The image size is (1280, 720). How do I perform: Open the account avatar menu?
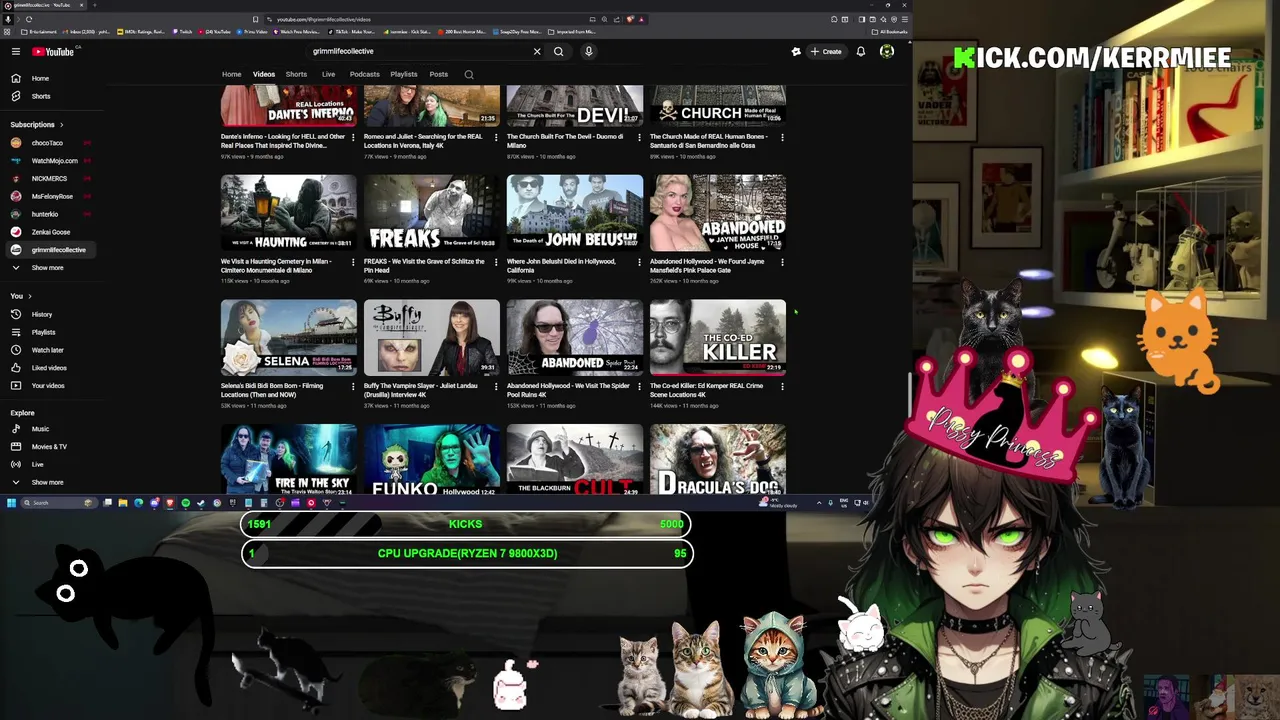click(887, 51)
